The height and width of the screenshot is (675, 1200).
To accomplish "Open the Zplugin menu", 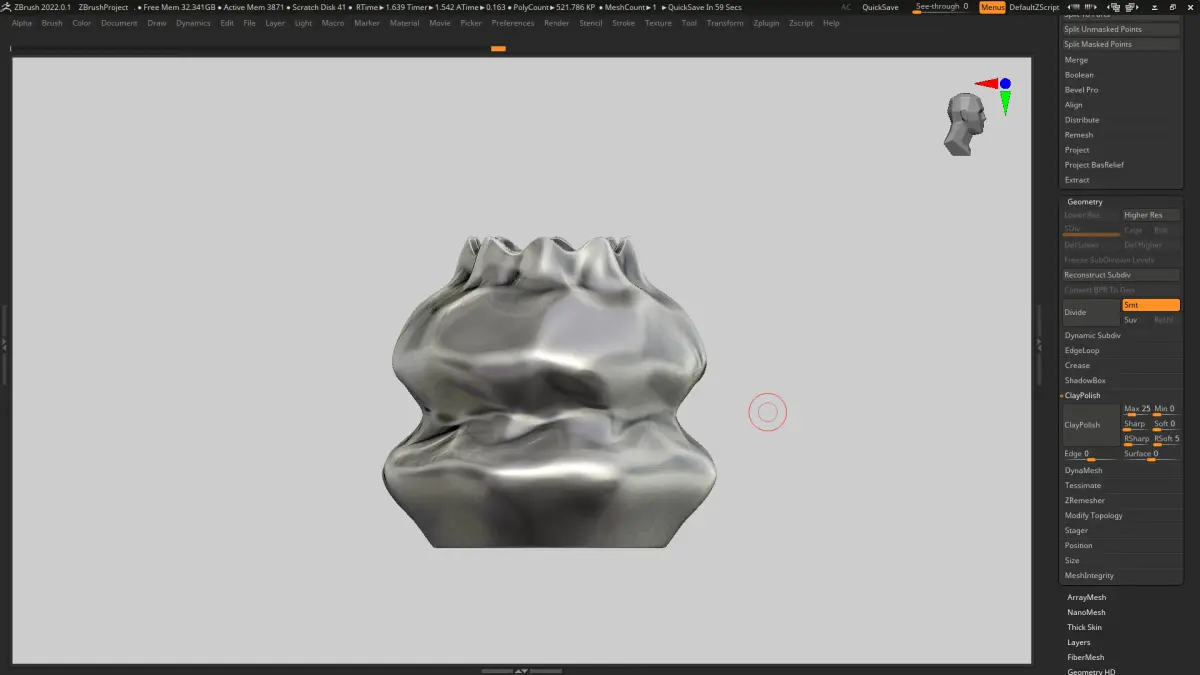I will point(766,23).
